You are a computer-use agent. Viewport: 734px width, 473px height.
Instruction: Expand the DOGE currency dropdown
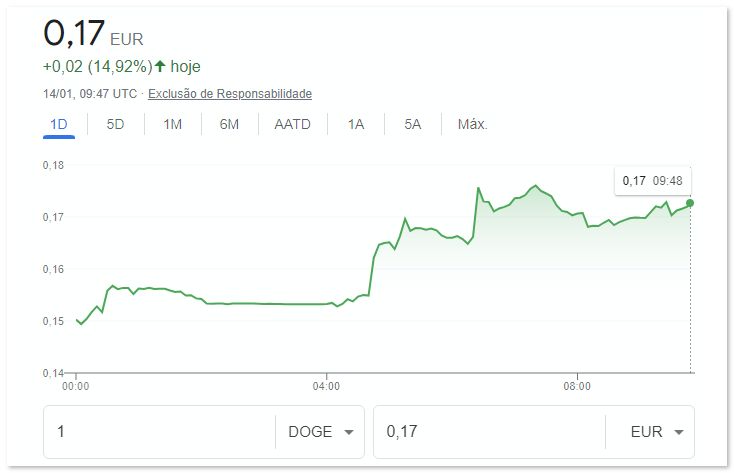click(x=320, y=432)
